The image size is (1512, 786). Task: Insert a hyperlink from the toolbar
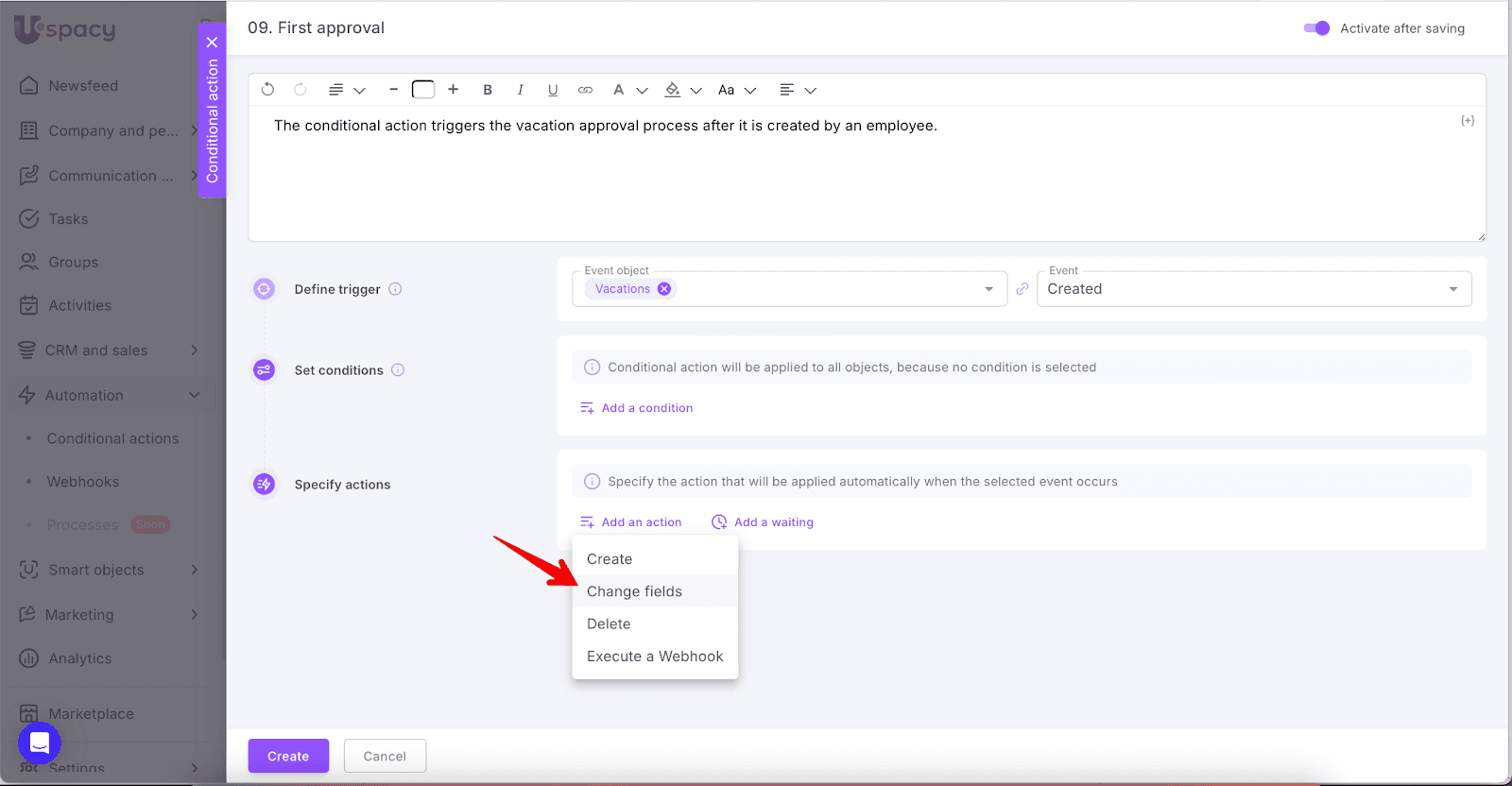(586, 90)
